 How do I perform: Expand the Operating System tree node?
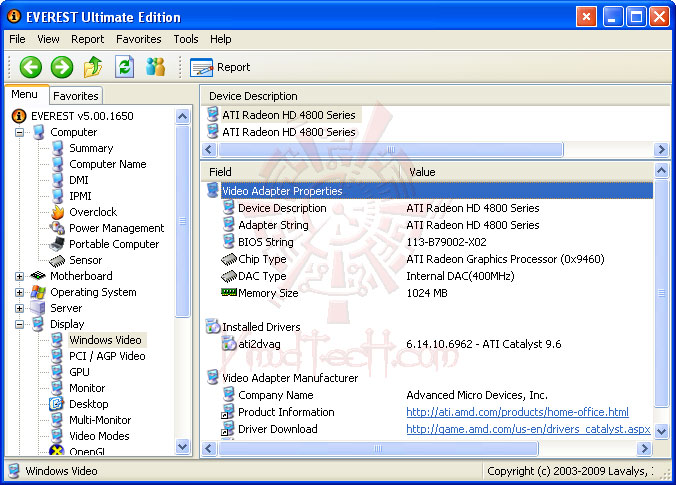coord(19,292)
